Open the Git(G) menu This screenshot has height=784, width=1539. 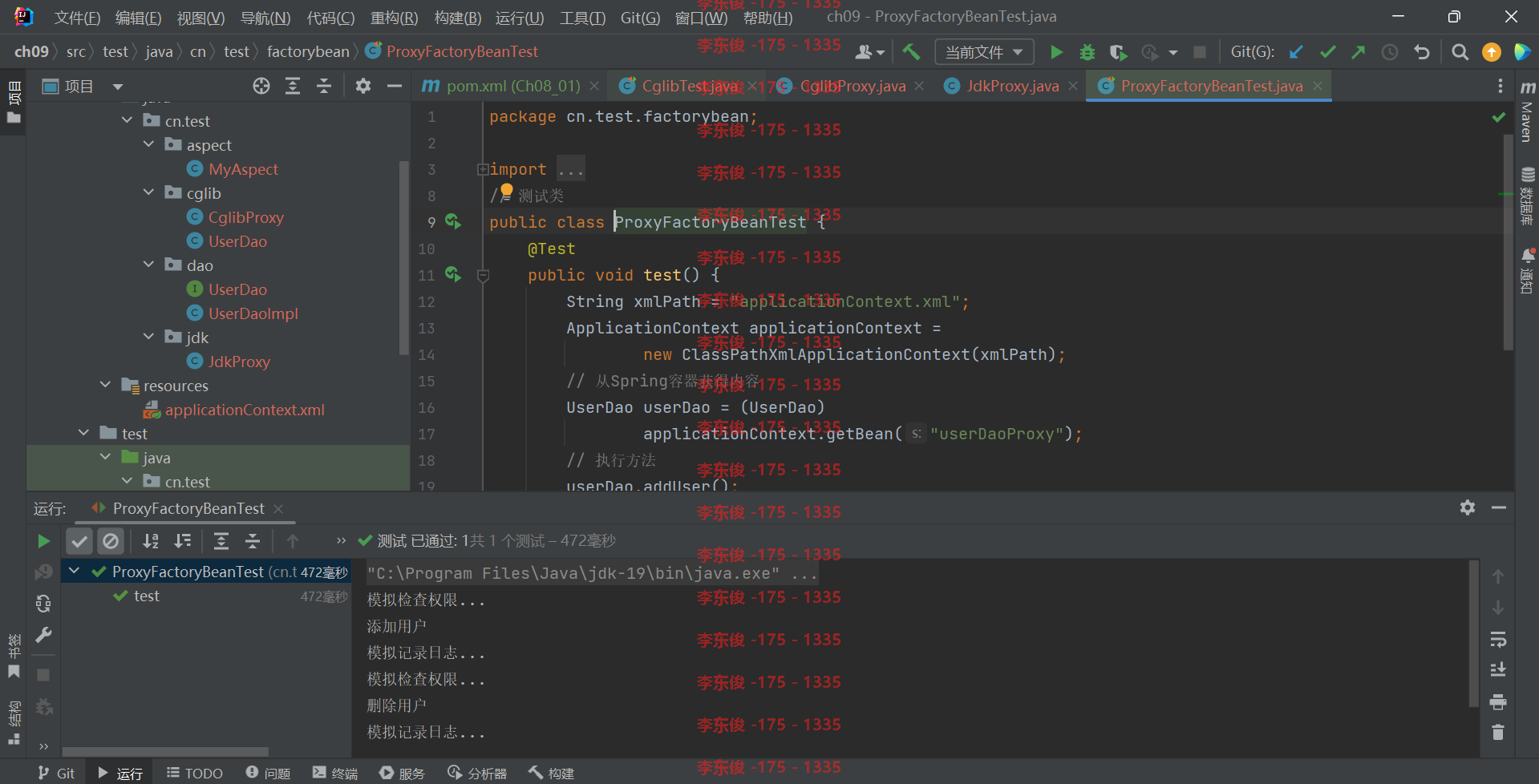pos(640,17)
